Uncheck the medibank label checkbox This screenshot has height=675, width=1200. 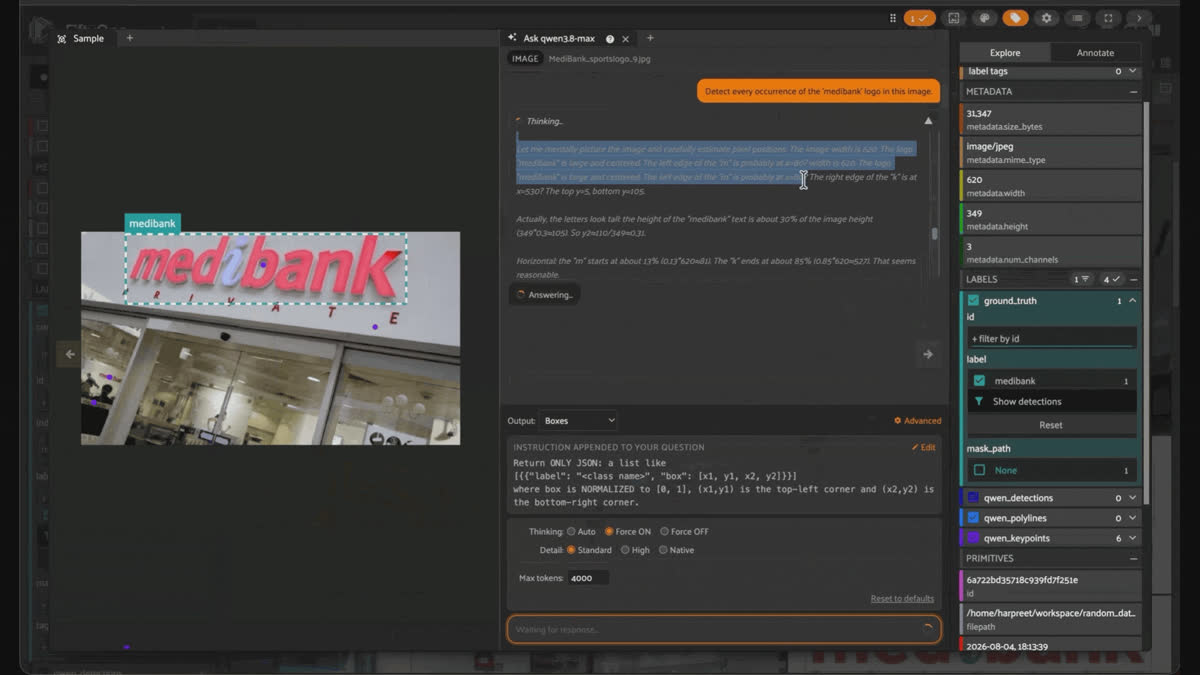979,381
